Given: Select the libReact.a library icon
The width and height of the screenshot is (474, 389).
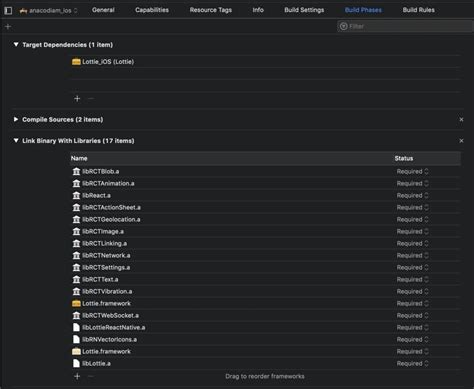Looking at the screenshot, I should 76,195.
